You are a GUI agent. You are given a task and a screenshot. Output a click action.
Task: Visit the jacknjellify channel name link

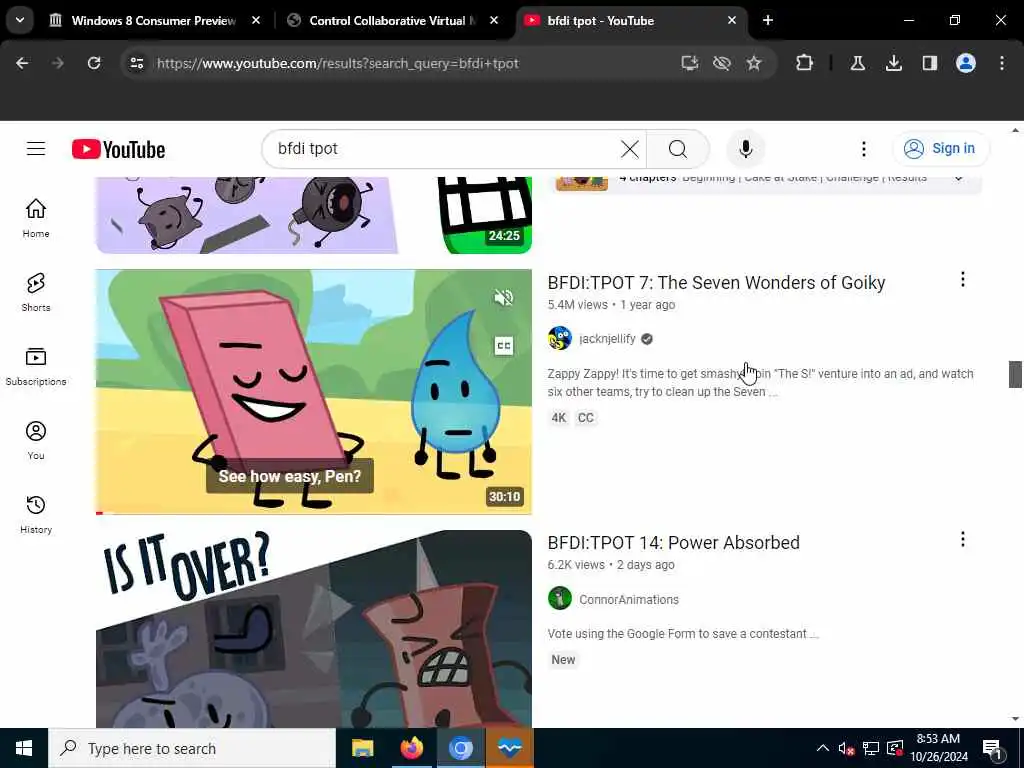[x=607, y=338]
